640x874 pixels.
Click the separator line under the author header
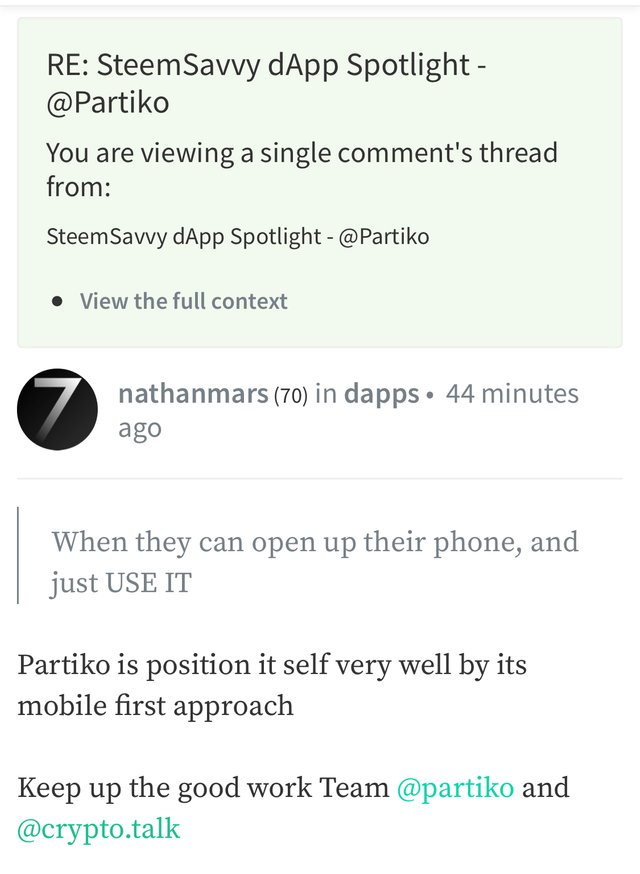coord(319,478)
